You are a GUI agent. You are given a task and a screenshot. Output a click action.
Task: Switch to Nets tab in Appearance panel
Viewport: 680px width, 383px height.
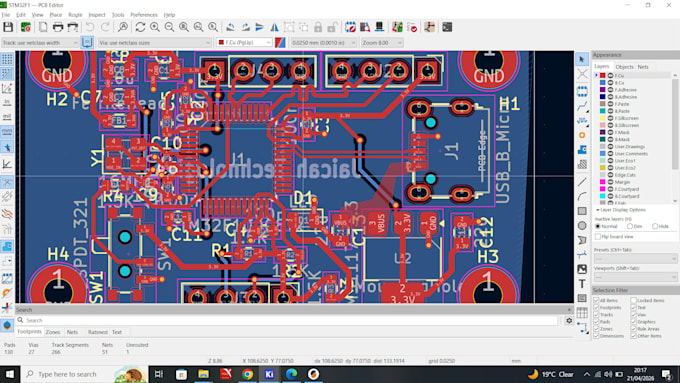[643, 67]
